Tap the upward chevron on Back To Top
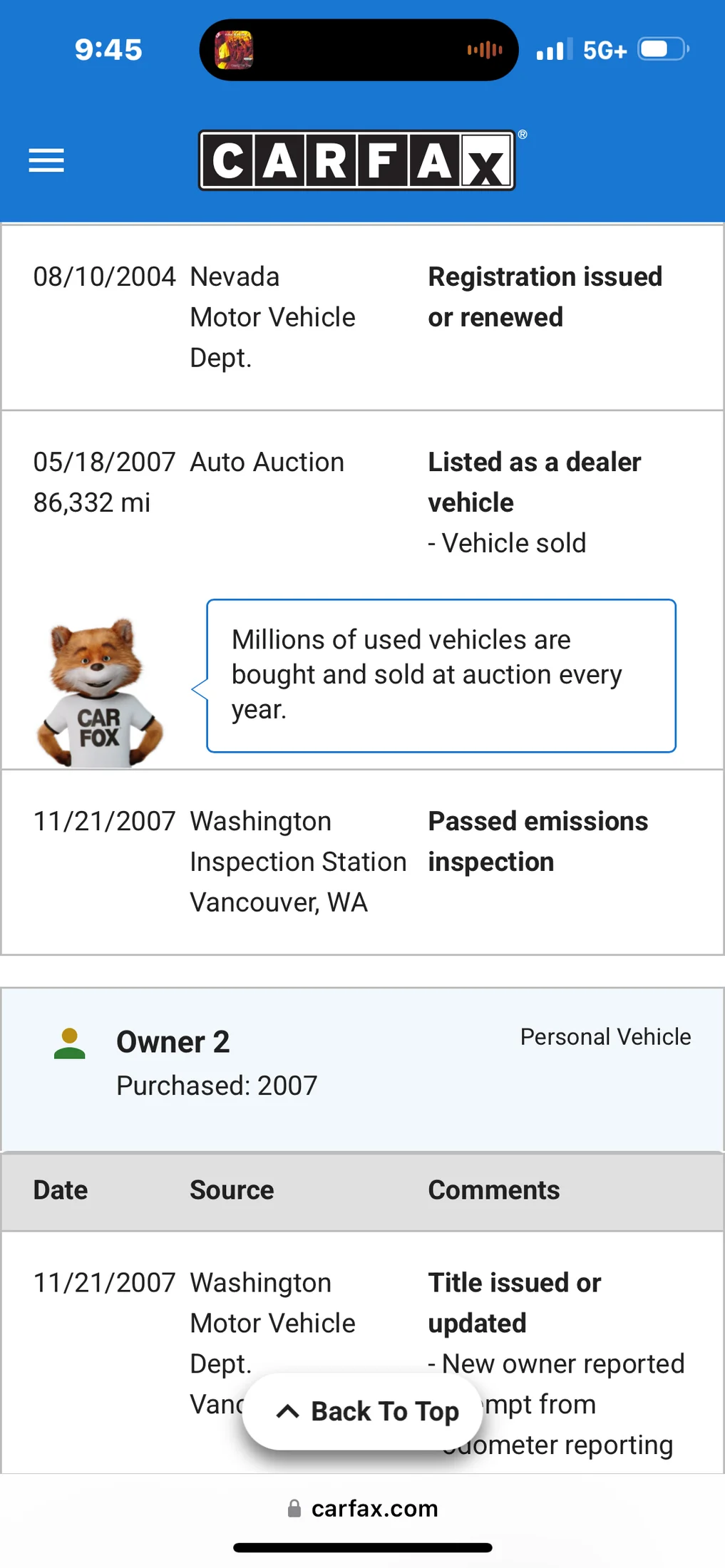The height and width of the screenshot is (1568, 725). [287, 1411]
